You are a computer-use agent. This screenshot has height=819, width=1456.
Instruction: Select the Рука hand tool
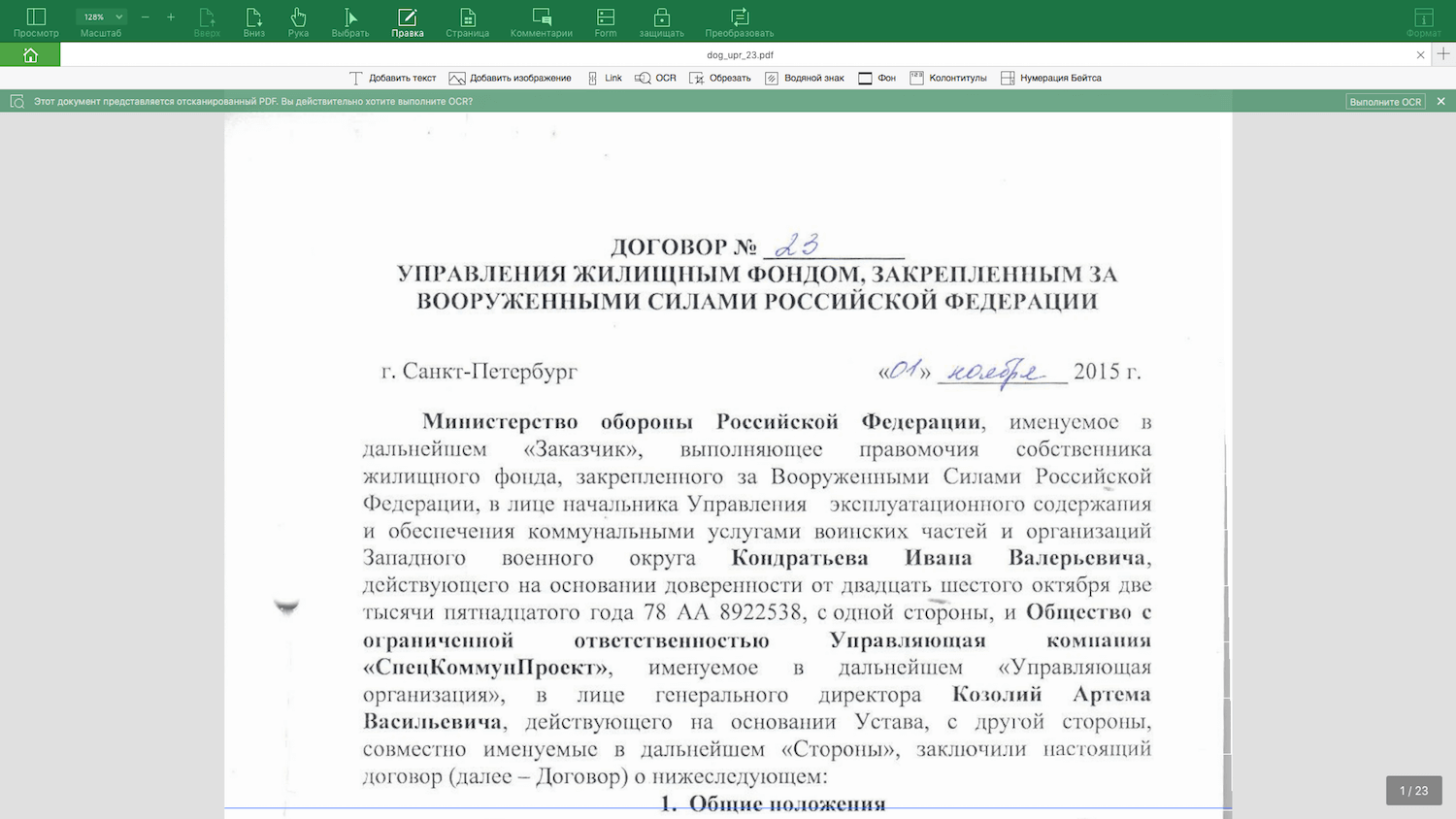click(298, 22)
